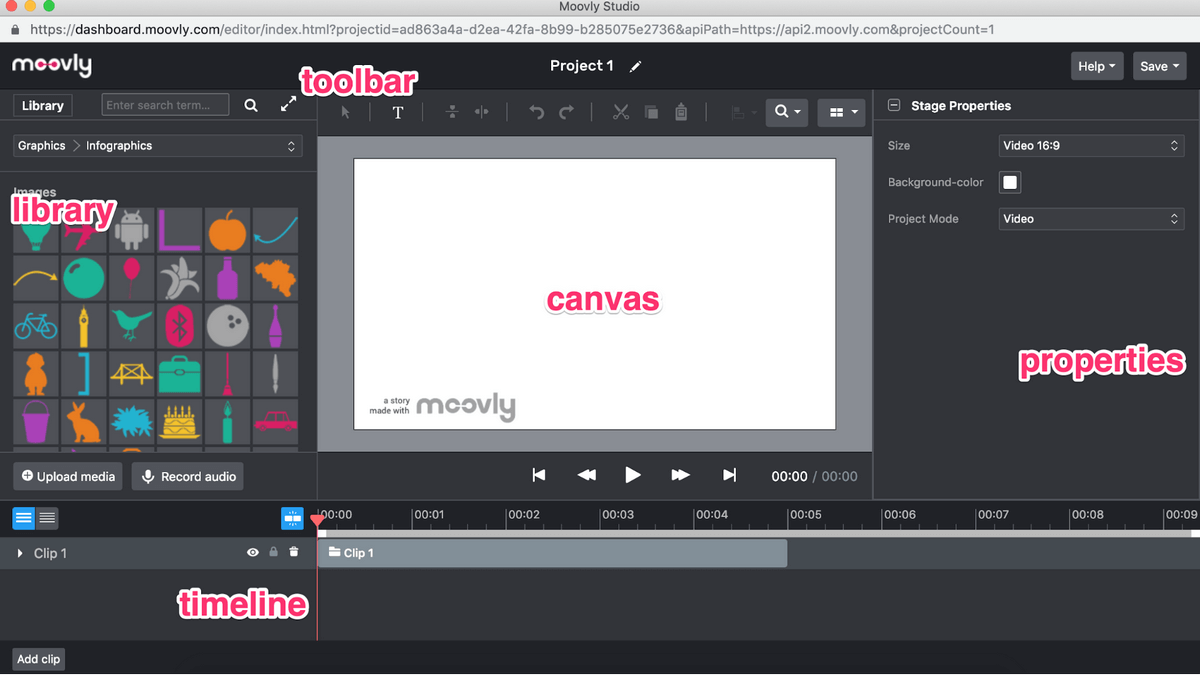This screenshot has height=675, width=1200.
Task: Open the Project Mode dropdown
Action: [x=1092, y=219]
